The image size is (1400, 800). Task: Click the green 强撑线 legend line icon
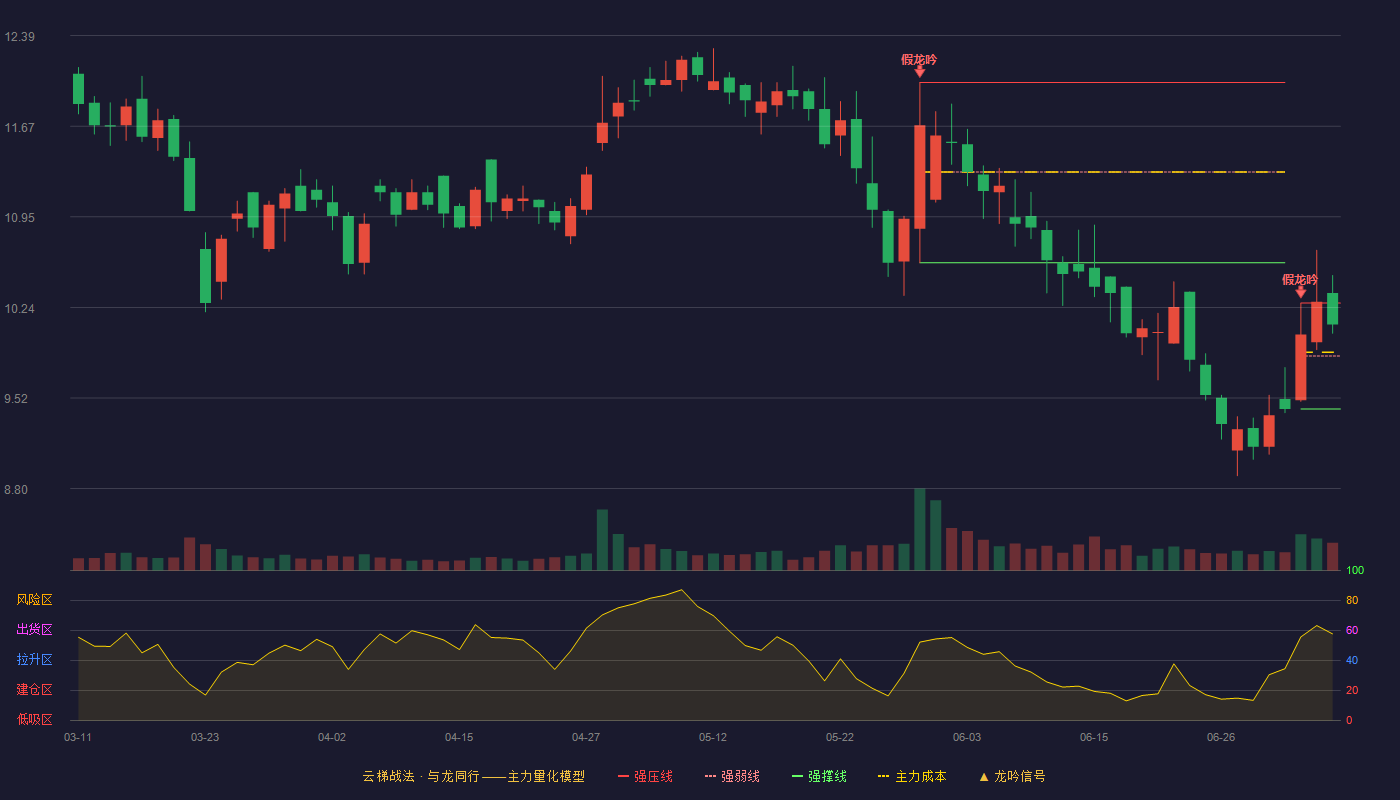coord(797,776)
